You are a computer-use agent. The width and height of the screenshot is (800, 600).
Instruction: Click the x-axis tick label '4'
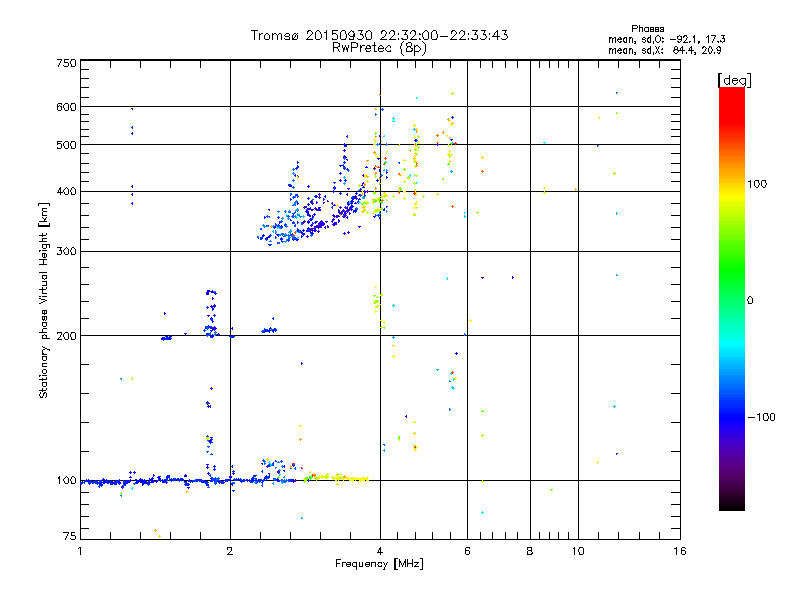point(380,551)
